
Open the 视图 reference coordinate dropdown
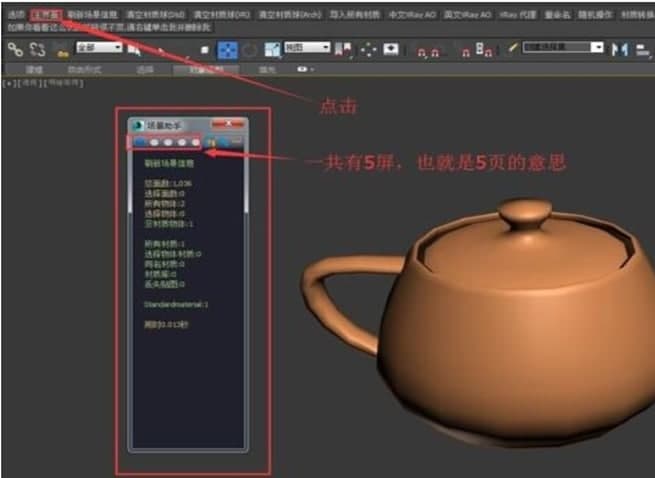(x=307, y=47)
